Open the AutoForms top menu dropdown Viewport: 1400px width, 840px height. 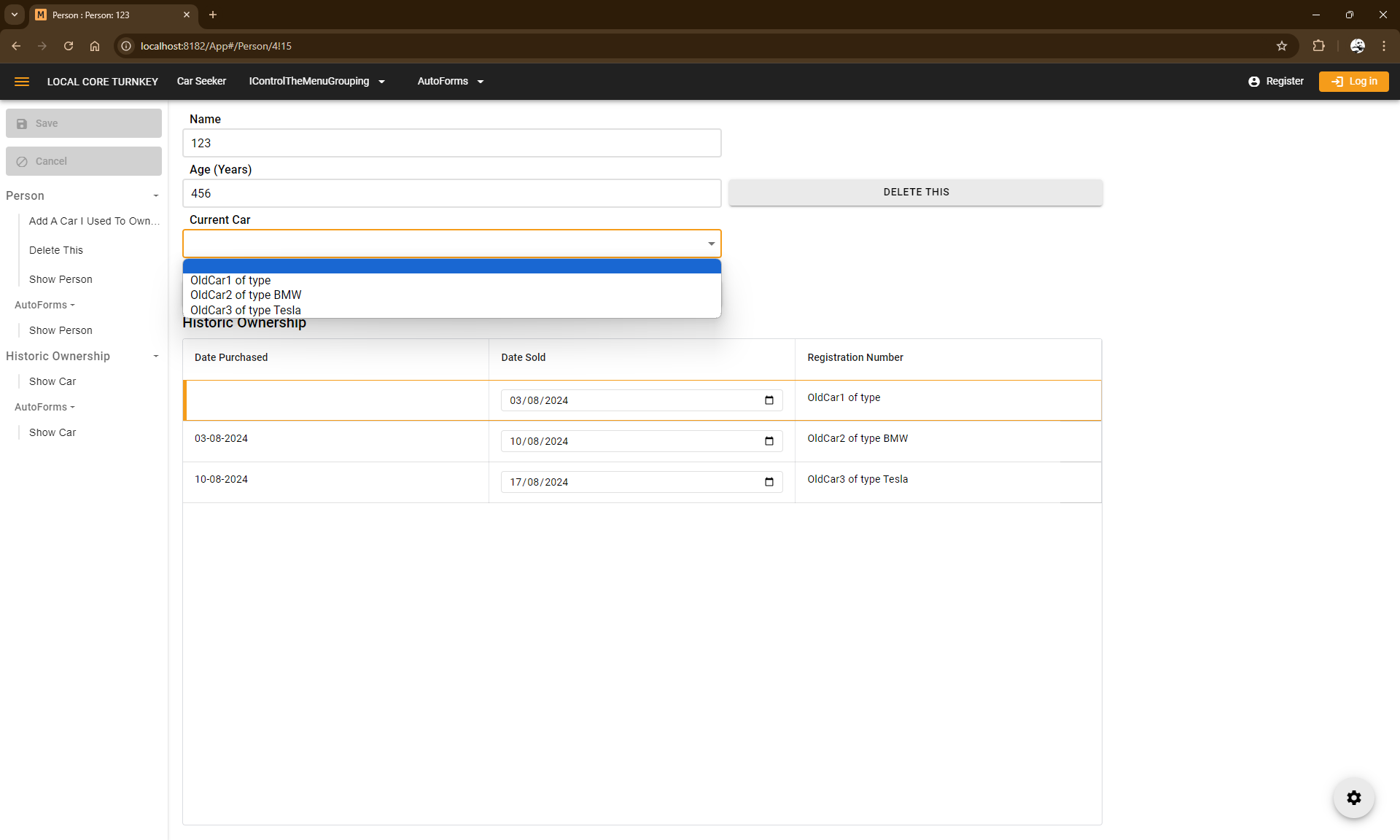point(450,82)
